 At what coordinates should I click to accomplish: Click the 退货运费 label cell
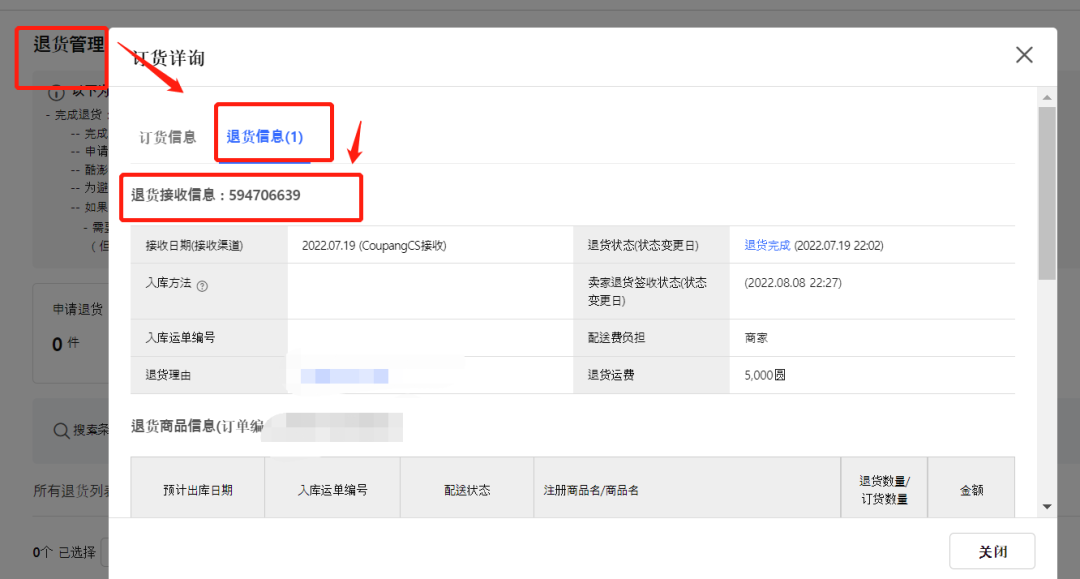click(x=652, y=375)
